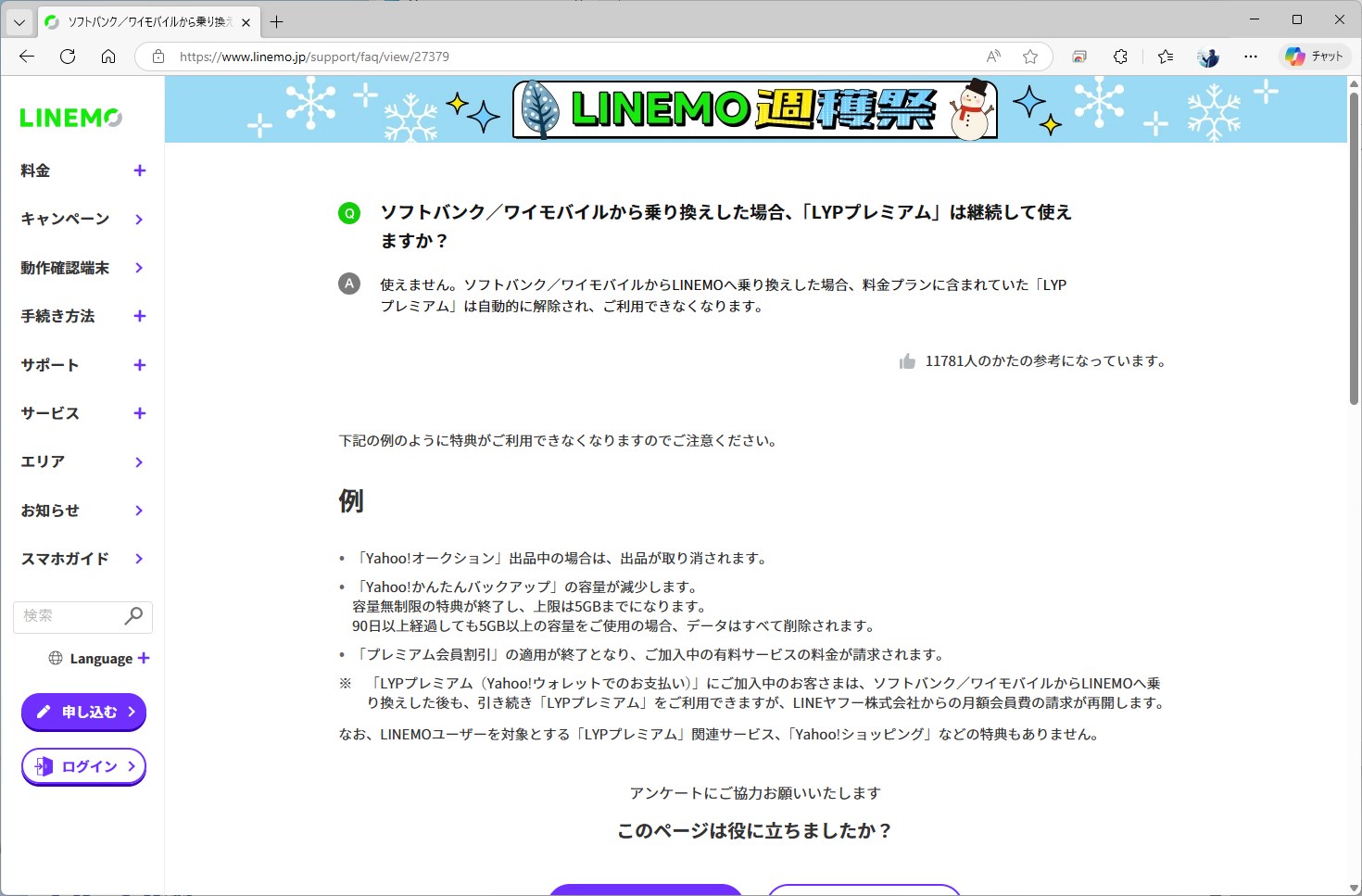Viewport: 1362px width, 896px height.
Task: Click the プレミアム会員割引 bullet line
Action: [x=649, y=655]
